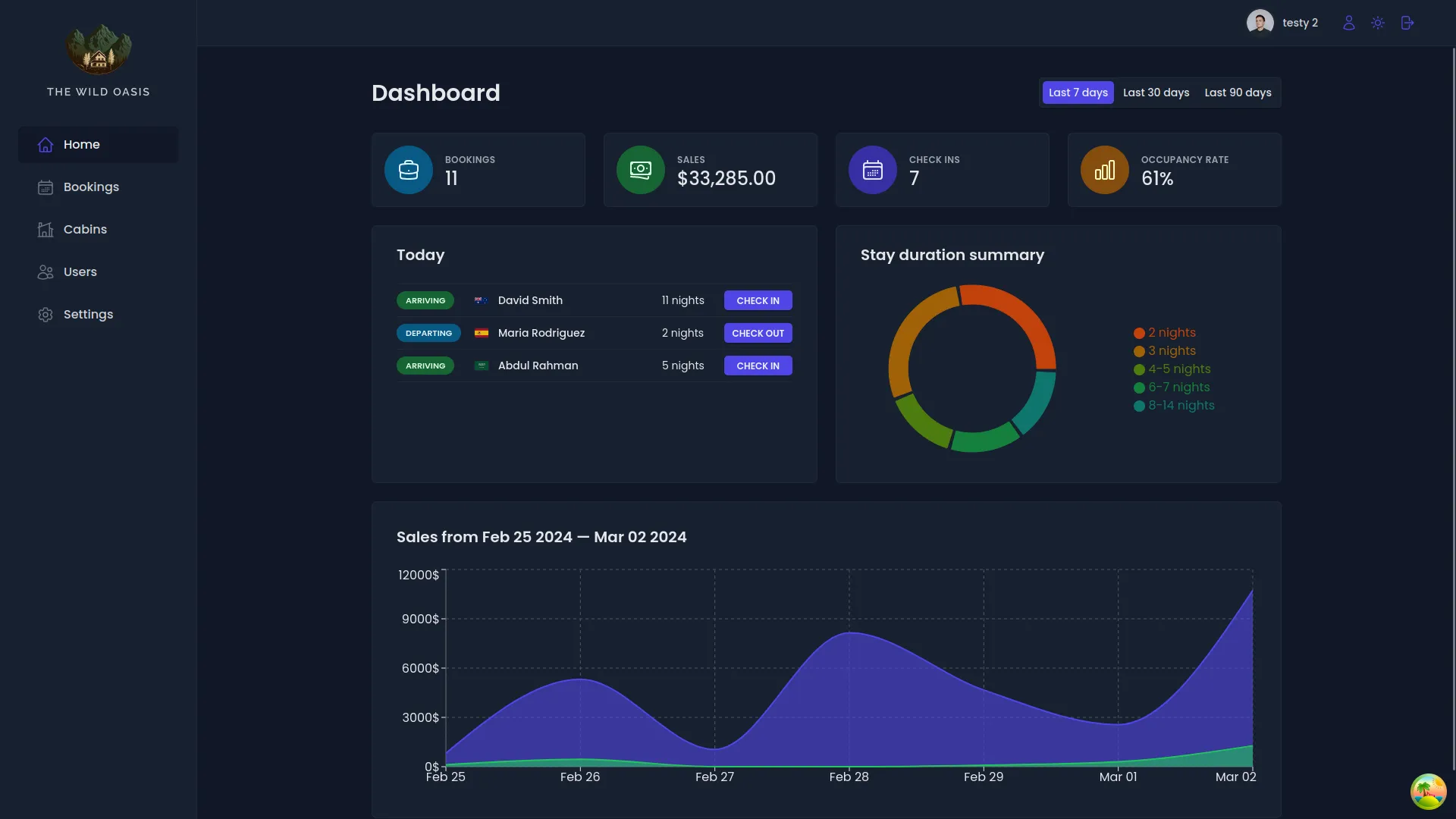Click the Cabins icon in the sidebar
1456x819 pixels.
[x=45, y=230]
